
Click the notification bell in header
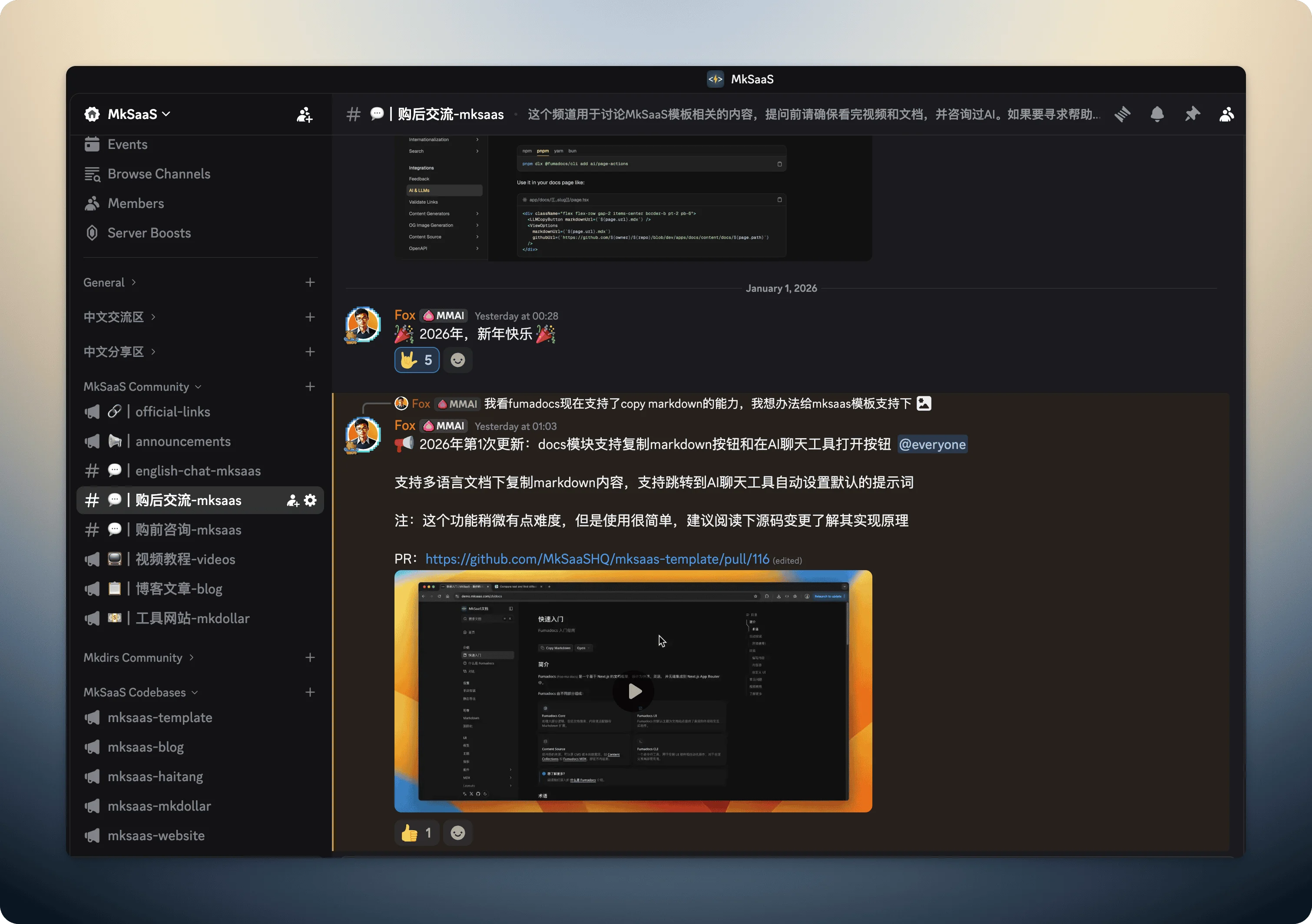click(x=1157, y=114)
